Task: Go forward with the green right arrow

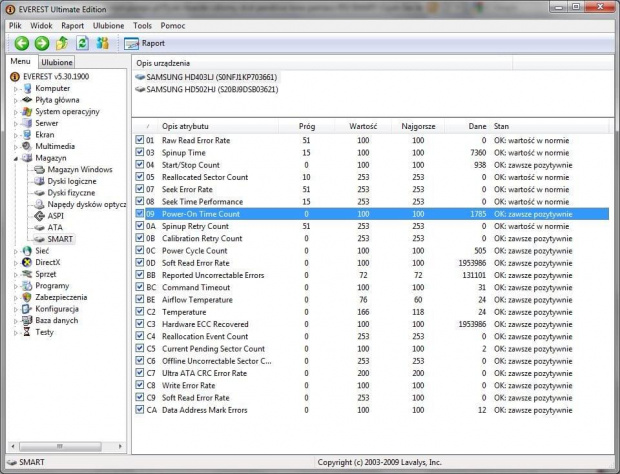Action: point(42,43)
